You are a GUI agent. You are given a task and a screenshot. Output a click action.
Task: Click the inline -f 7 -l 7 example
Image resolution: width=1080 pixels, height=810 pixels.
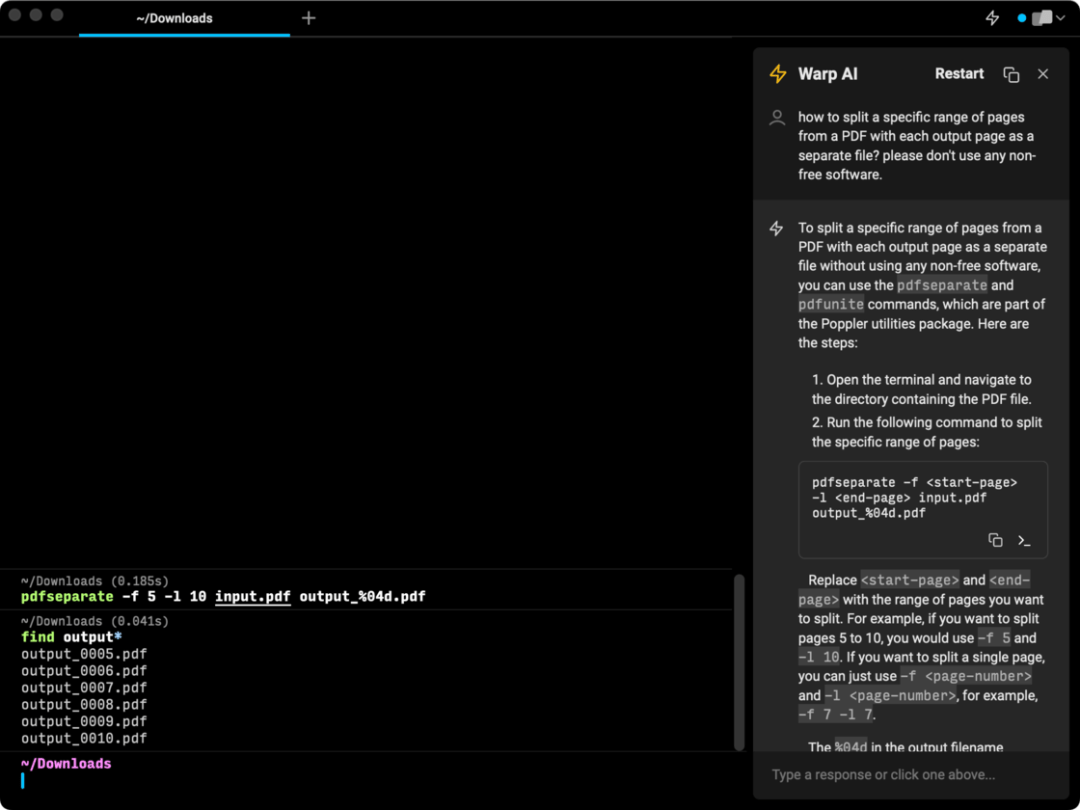pyautogui.click(x=835, y=715)
